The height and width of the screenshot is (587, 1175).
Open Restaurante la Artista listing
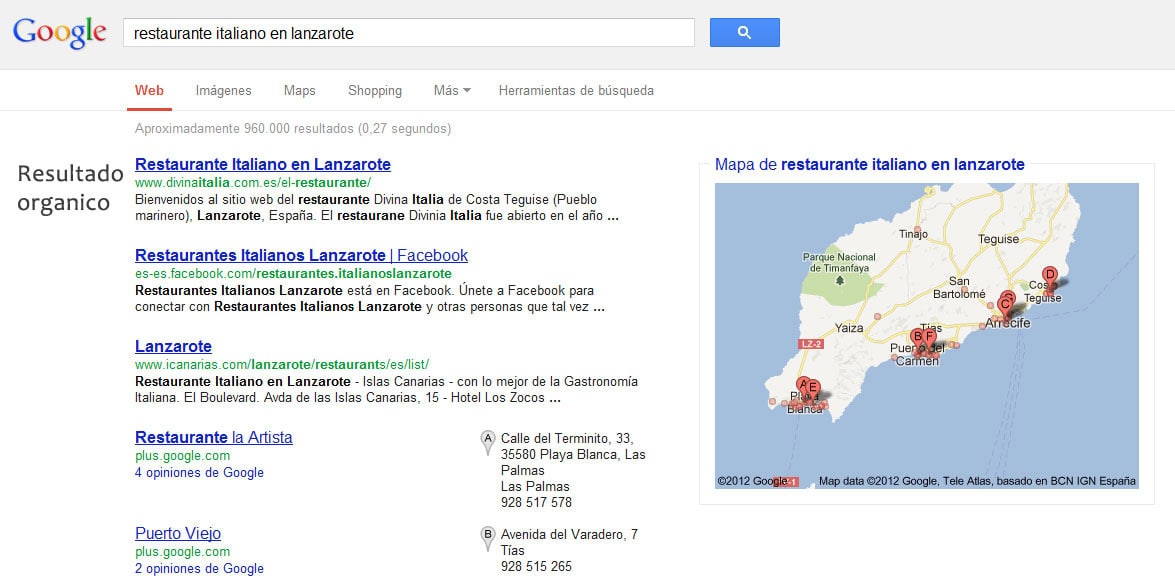214,438
